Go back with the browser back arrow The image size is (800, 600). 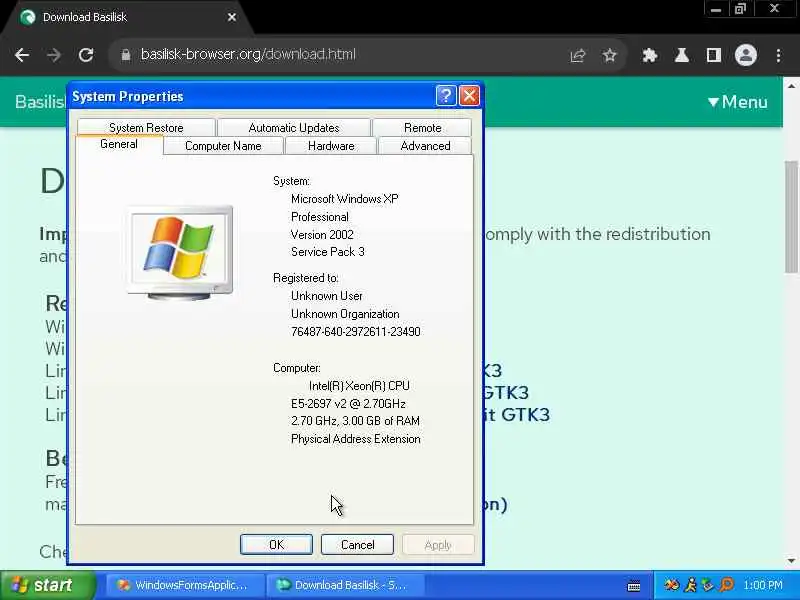point(22,55)
